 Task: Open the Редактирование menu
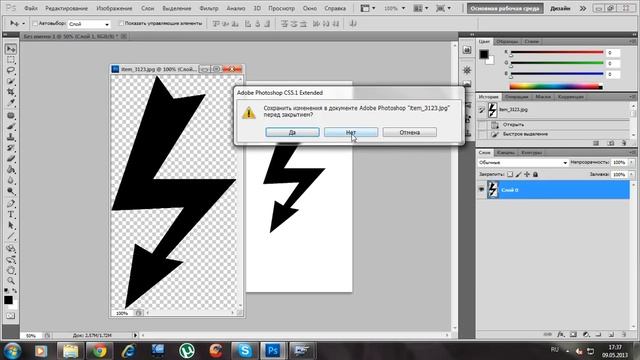[66, 8]
